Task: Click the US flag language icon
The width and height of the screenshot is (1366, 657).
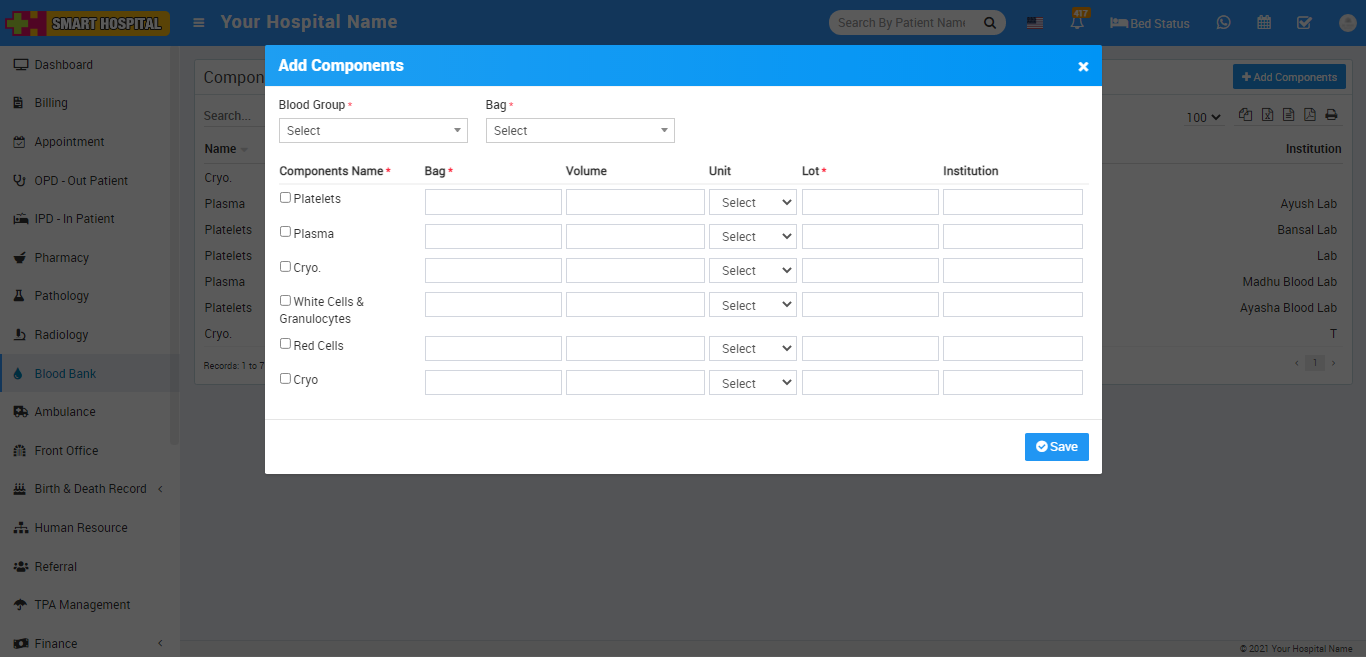Action: (1035, 23)
